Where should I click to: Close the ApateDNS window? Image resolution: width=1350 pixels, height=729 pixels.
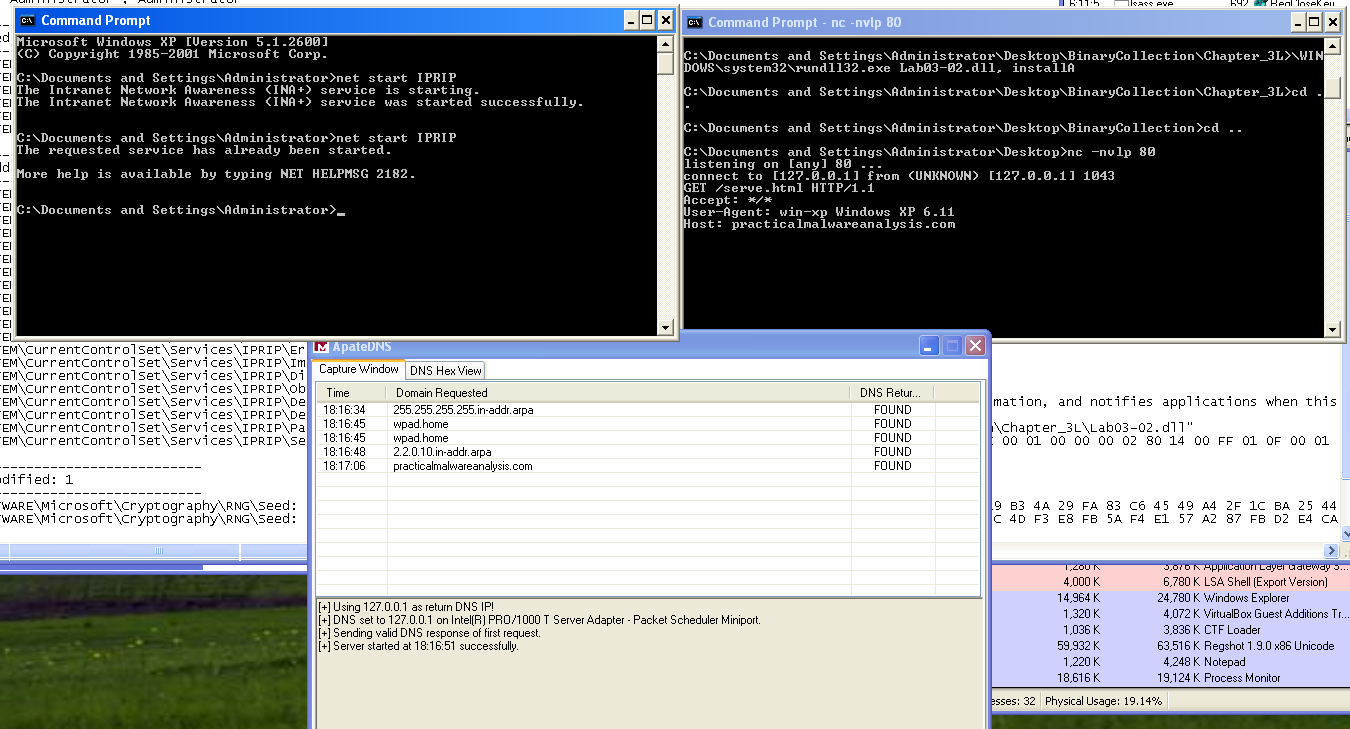pyautogui.click(x=975, y=346)
